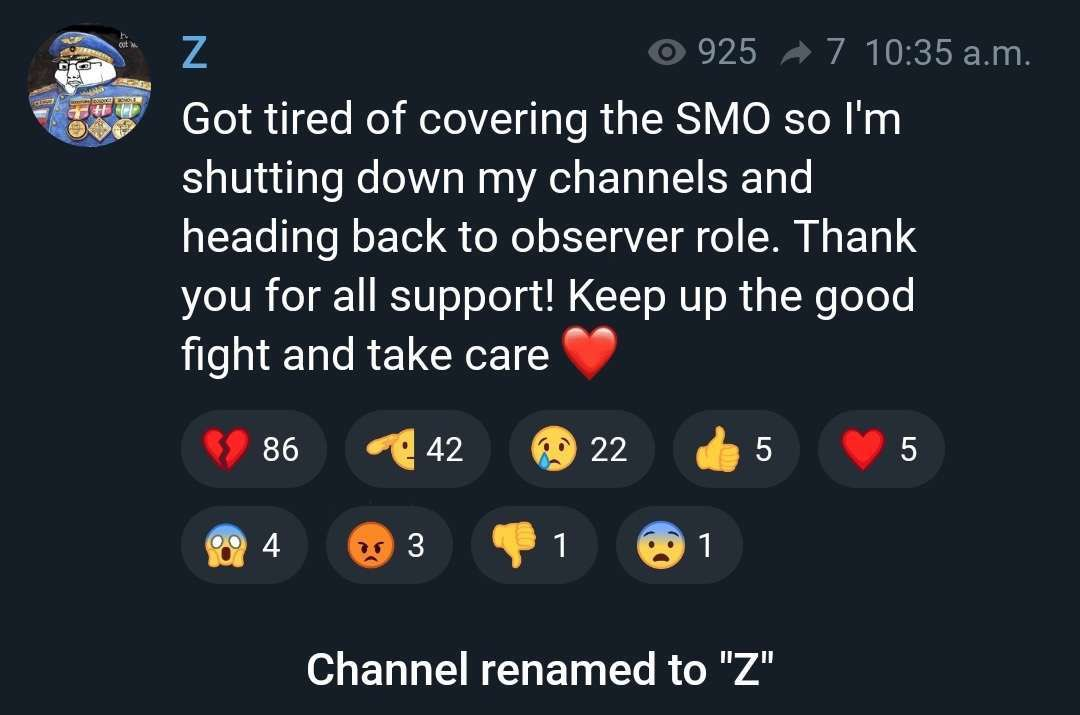Select the message text about SMO
The width and height of the screenshot is (1080, 715).
point(549,236)
